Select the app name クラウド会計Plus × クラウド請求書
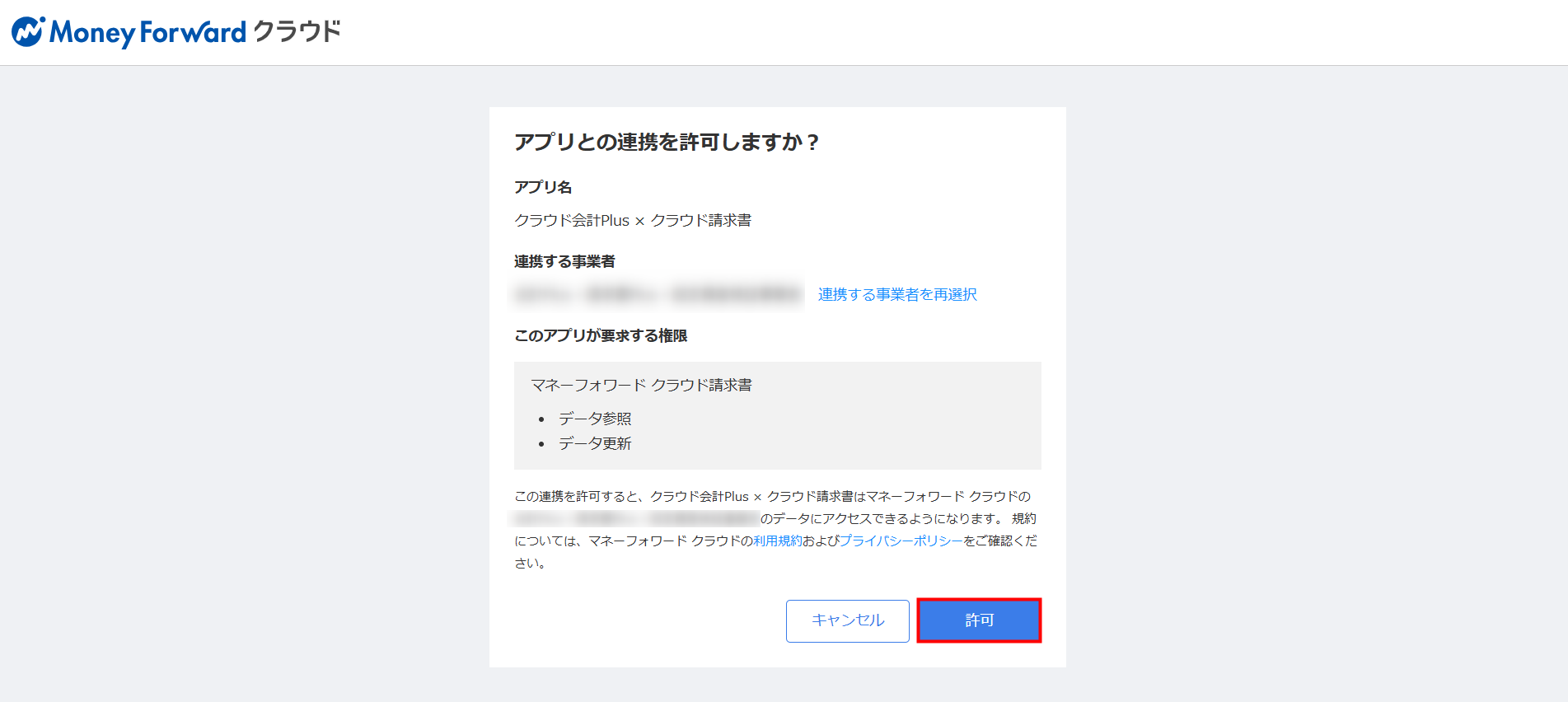This screenshot has height=702, width=1568. pyautogui.click(x=633, y=221)
